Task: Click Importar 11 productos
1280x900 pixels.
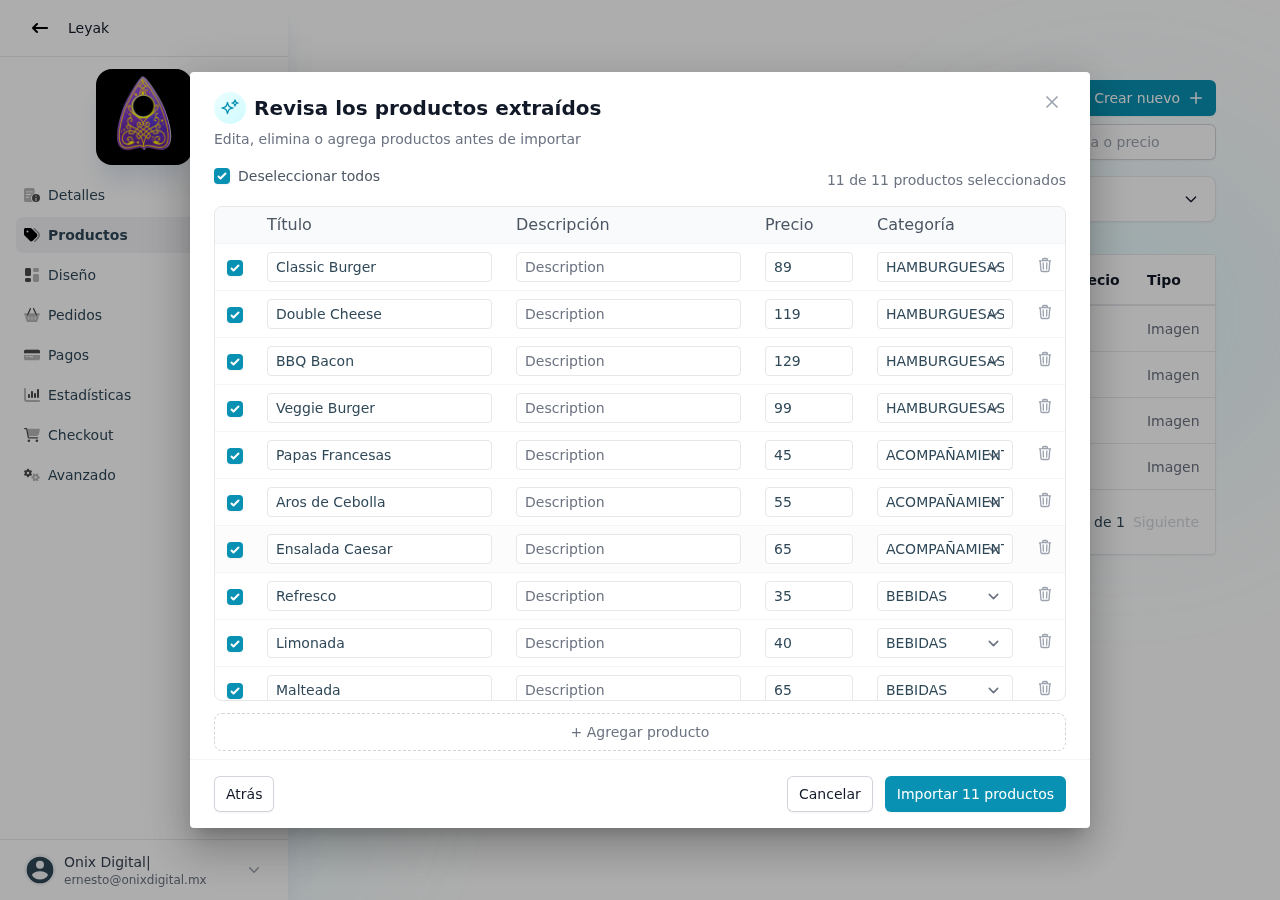Action: coord(975,793)
